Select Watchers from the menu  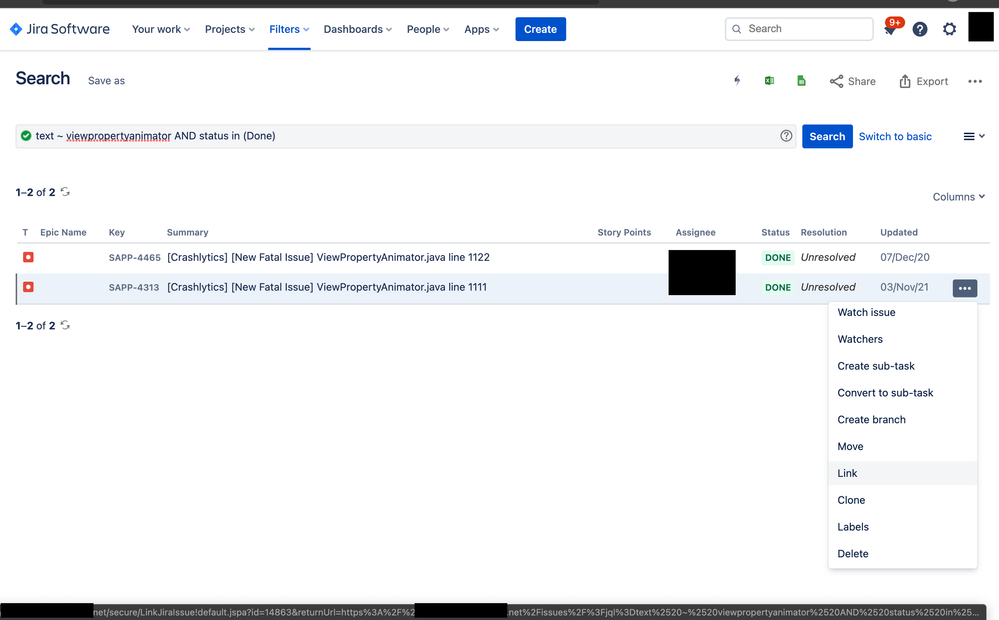pyautogui.click(x=902, y=339)
